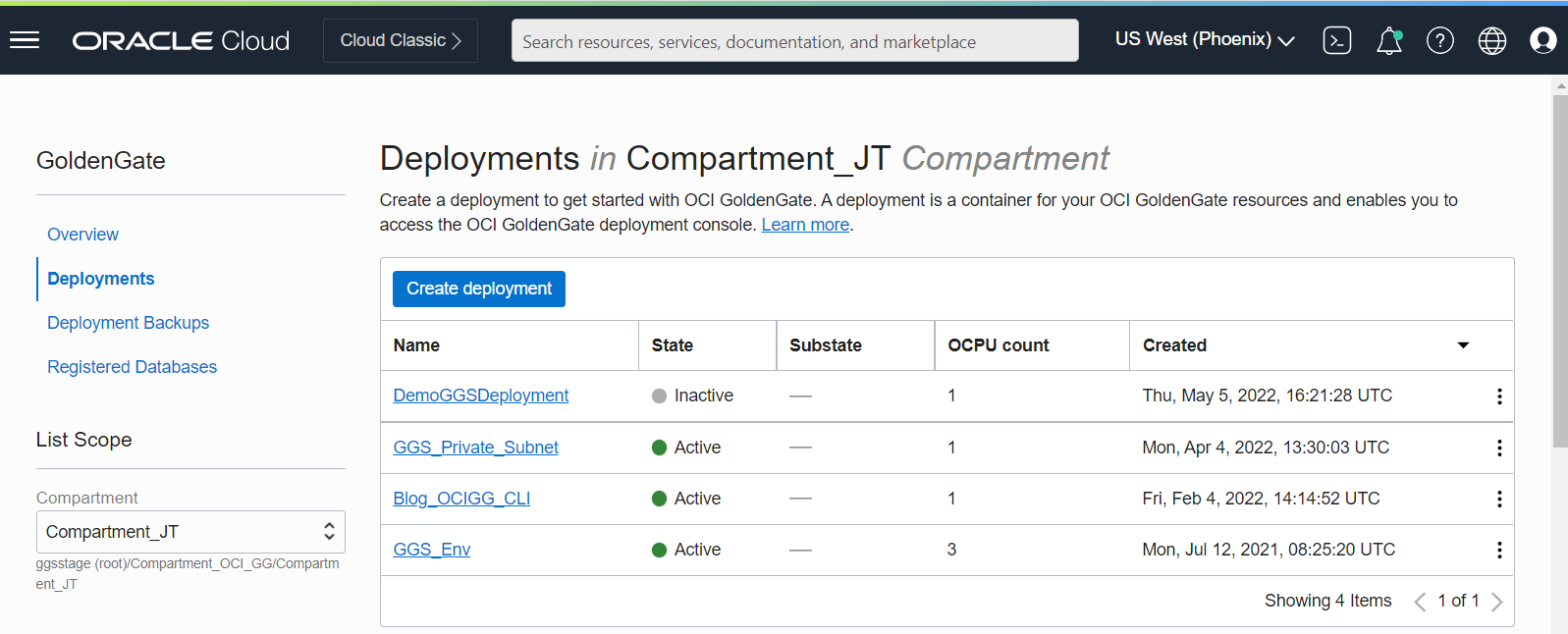
Task: Open actions menu for Blog_OCIGG_CLI row
Action: (1499, 500)
